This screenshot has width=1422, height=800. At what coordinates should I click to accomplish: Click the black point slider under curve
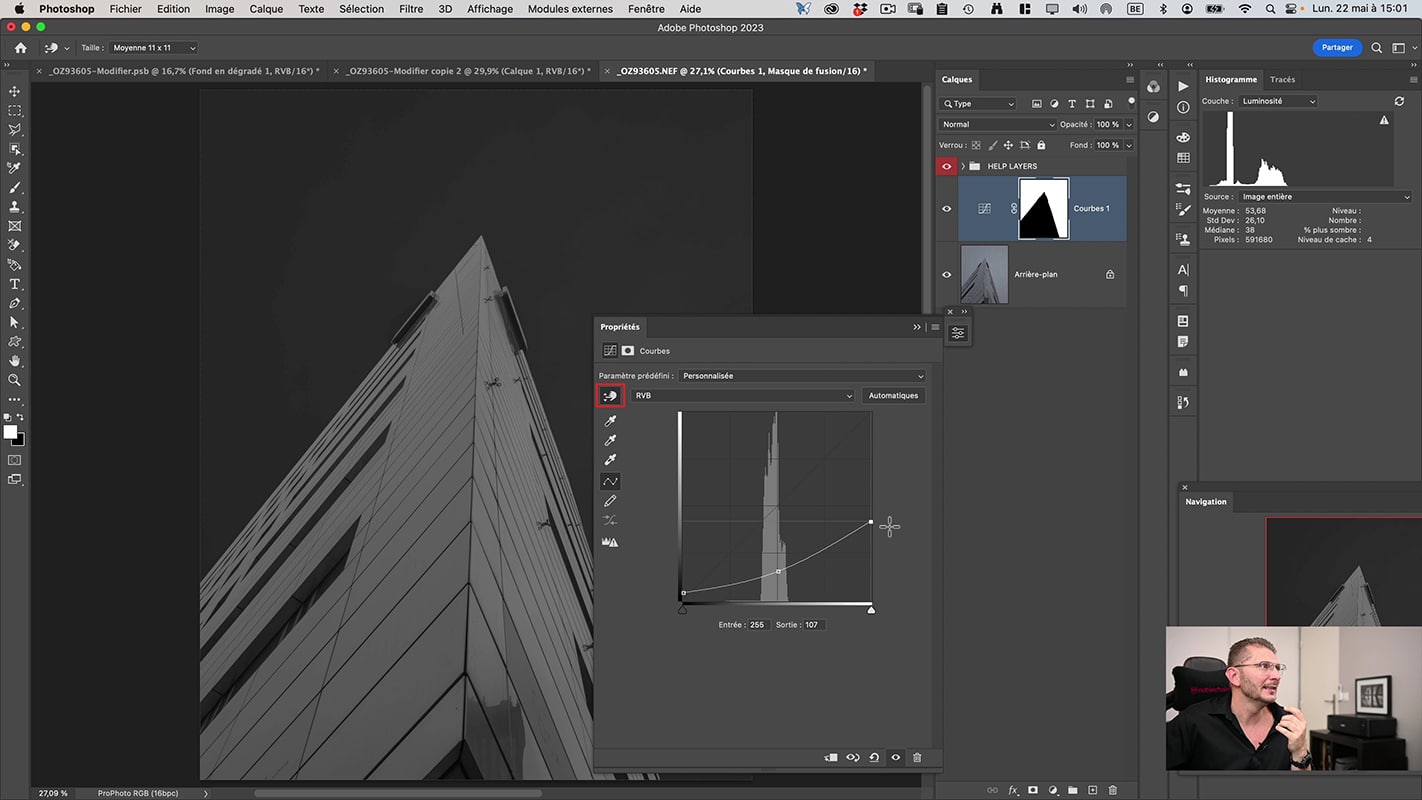683,609
